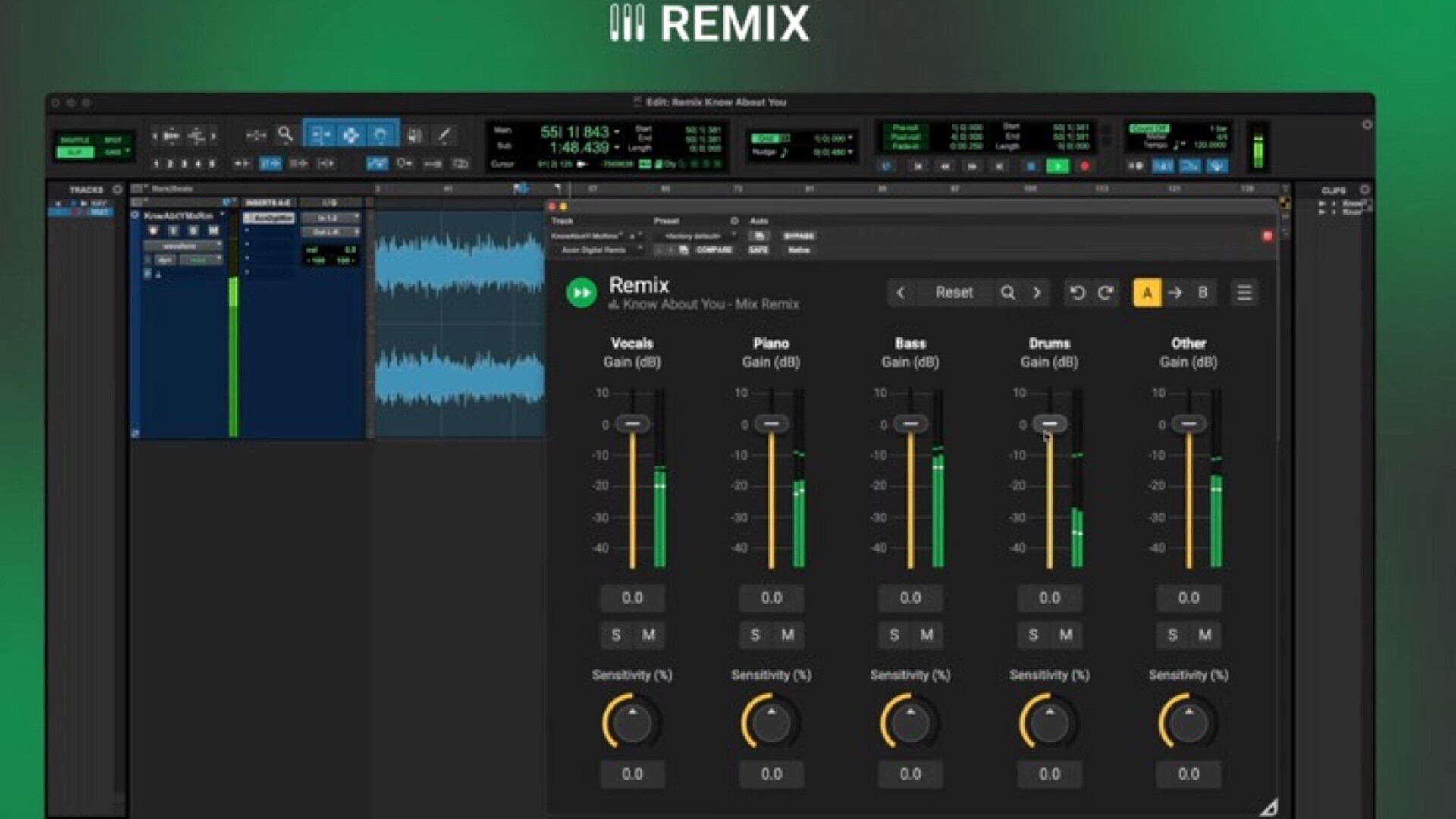Screen dimensions: 1456x819
Task: Click the COMPARE button in plugin header
Action: (714, 249)
